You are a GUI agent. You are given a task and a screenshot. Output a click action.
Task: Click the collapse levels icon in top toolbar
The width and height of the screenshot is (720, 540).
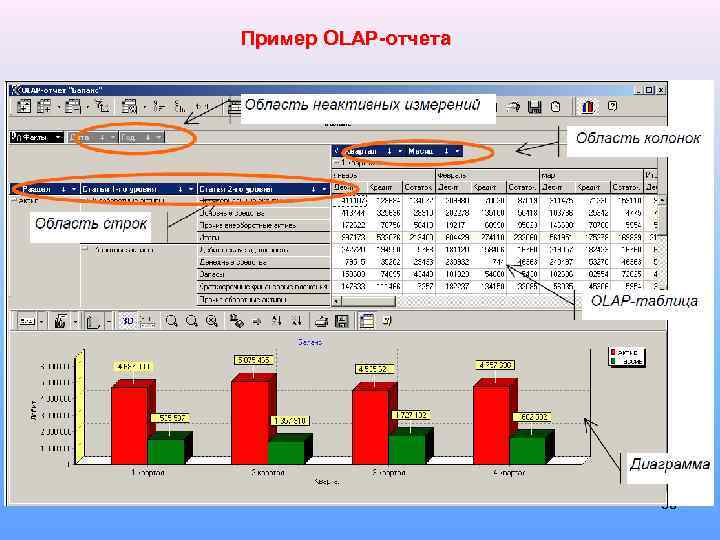(180, 107)
